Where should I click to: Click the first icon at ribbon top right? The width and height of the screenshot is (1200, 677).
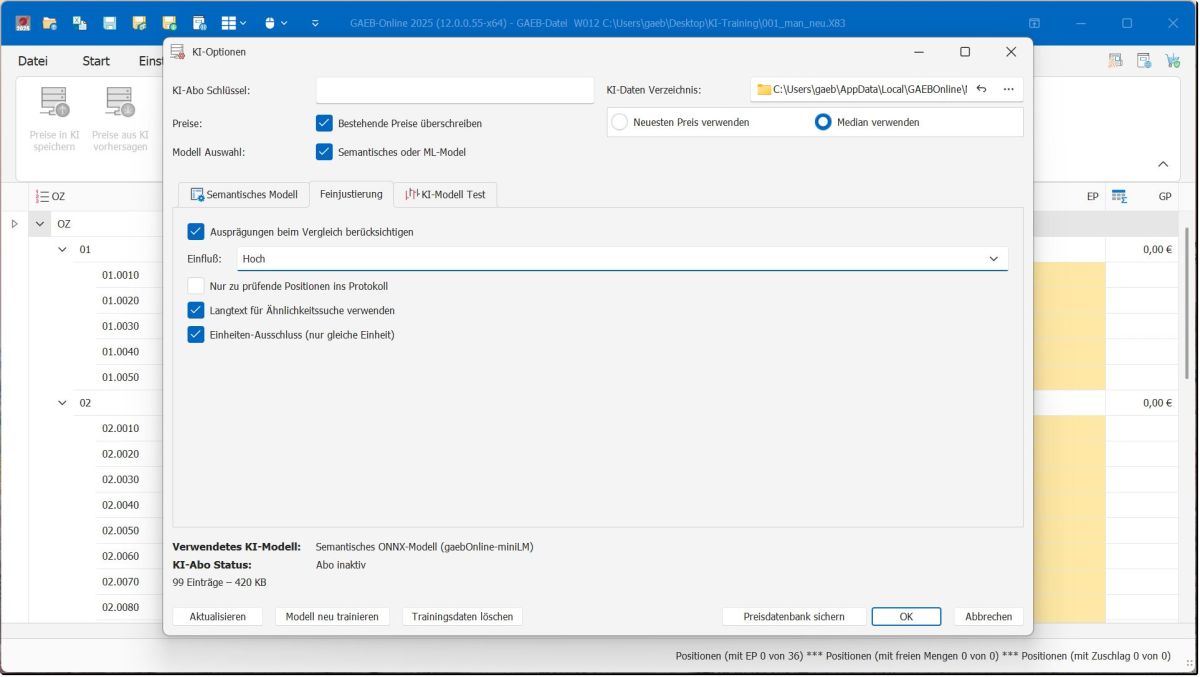[x=1115, y=61]
